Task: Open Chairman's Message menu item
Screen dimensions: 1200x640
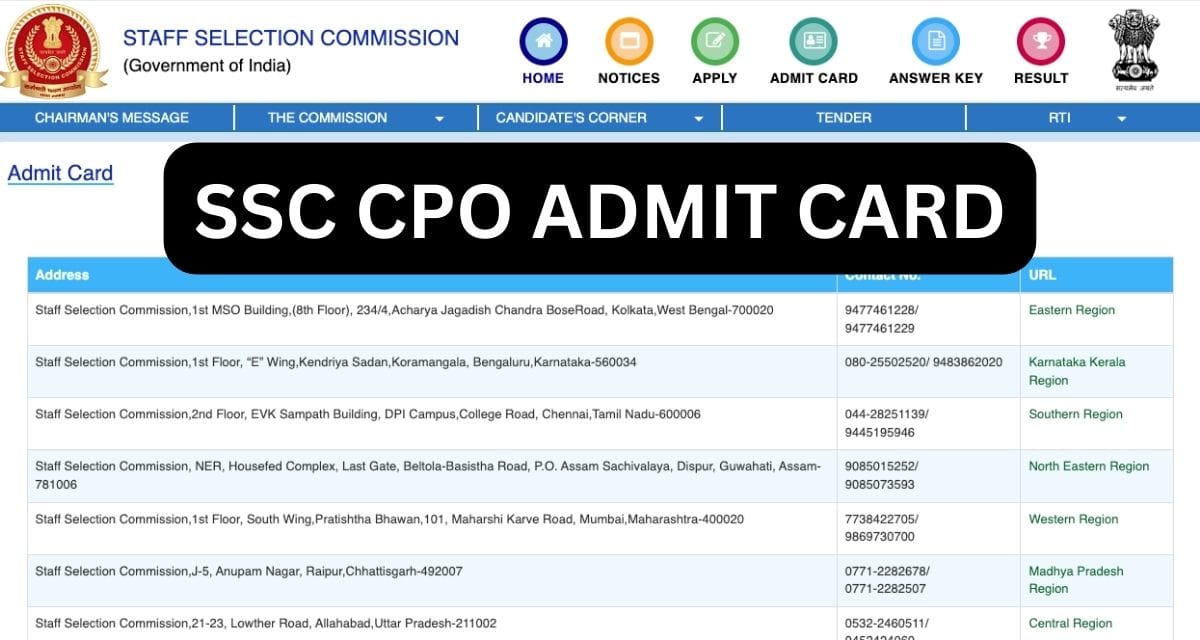Action: click(112, 118)
